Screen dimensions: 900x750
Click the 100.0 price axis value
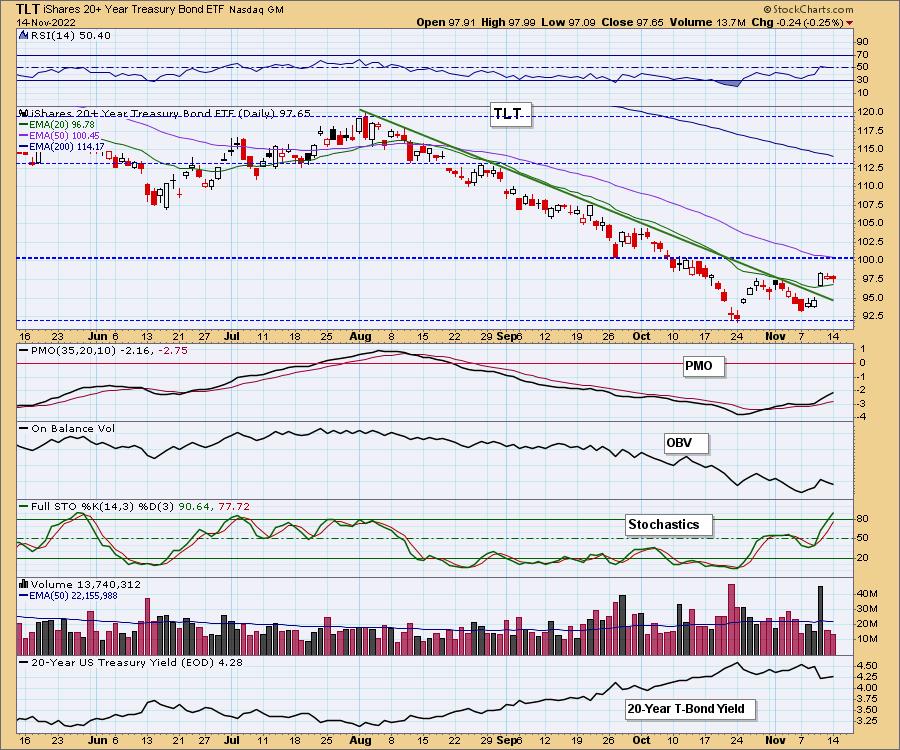click(872, 259)
